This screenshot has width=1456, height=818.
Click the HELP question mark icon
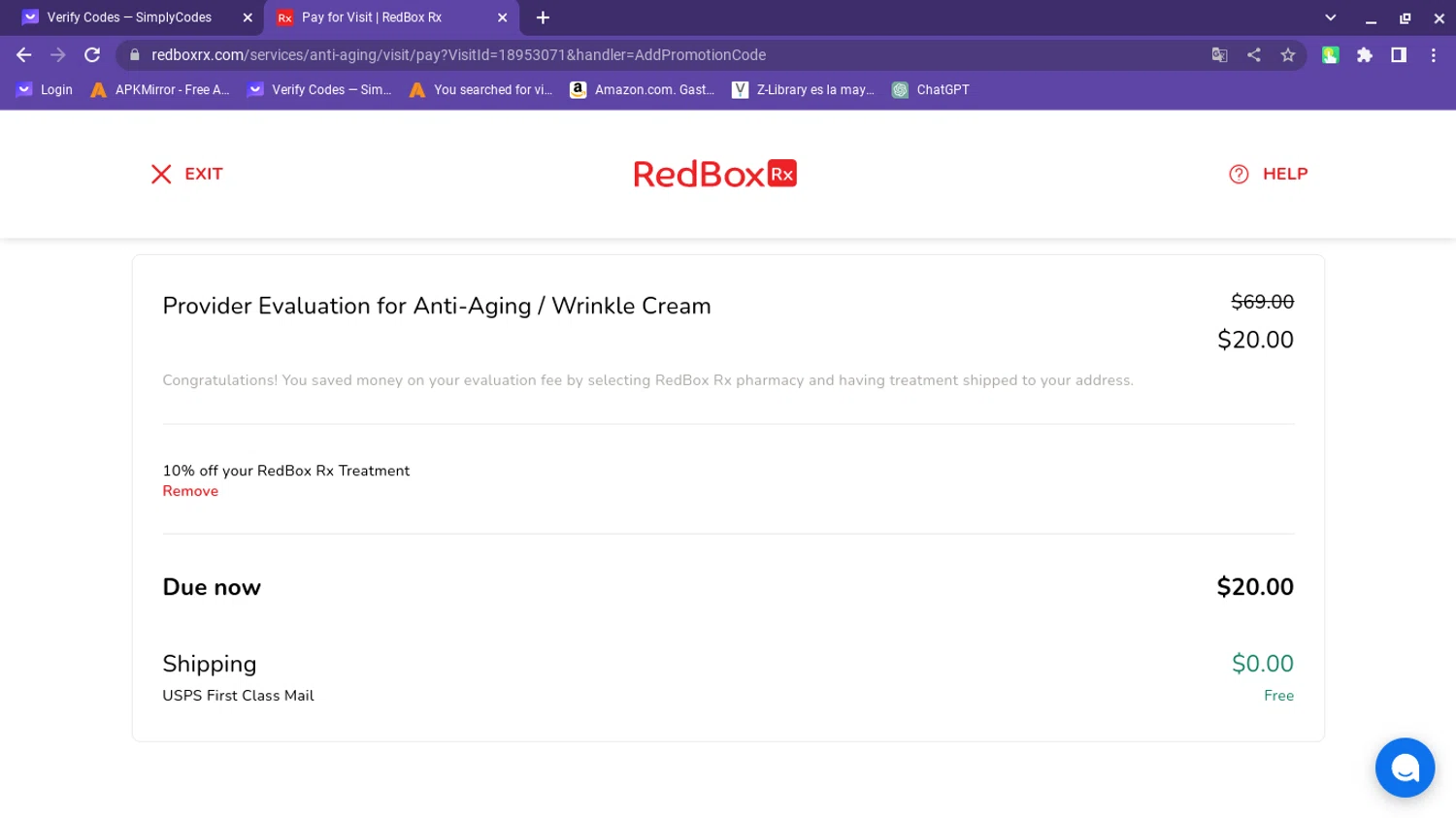(1239, 174)
